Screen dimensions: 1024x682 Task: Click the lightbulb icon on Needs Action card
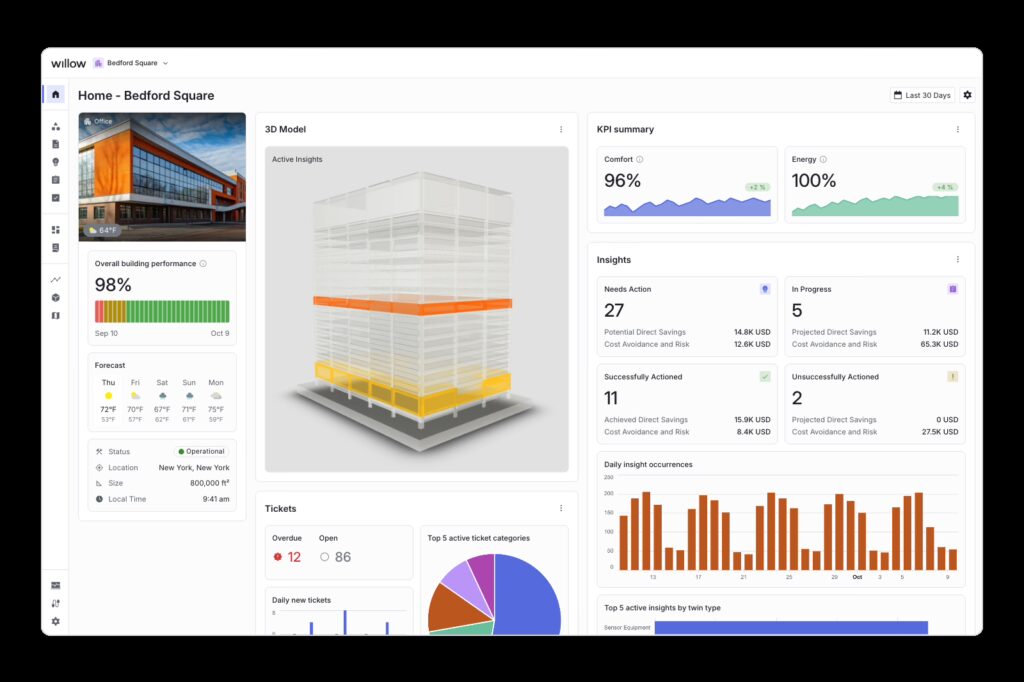pyautogui.click(x=765, y=289)
